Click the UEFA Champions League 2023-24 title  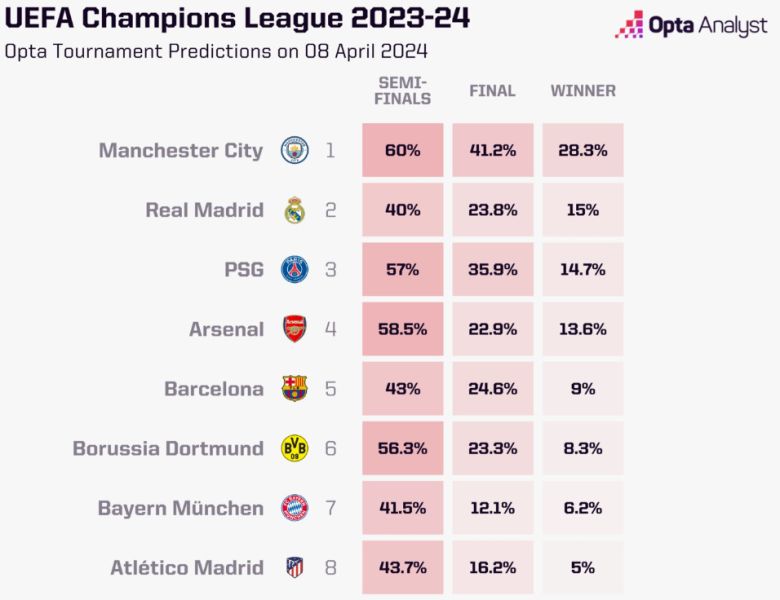pos(237,19)
